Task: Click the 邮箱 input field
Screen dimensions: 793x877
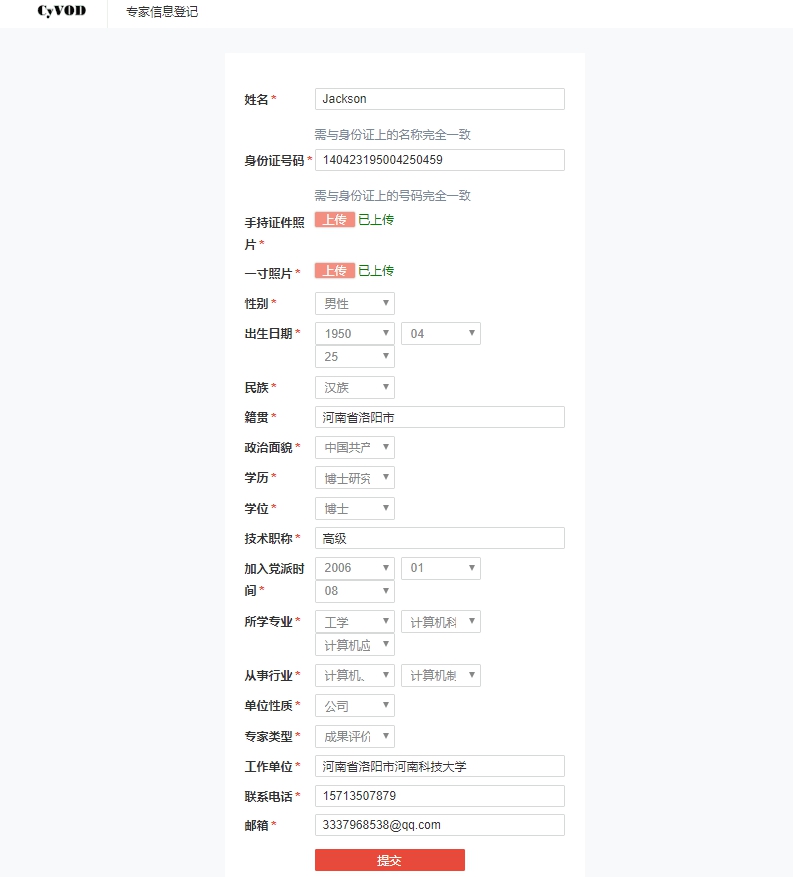Action: coord(440,825)
